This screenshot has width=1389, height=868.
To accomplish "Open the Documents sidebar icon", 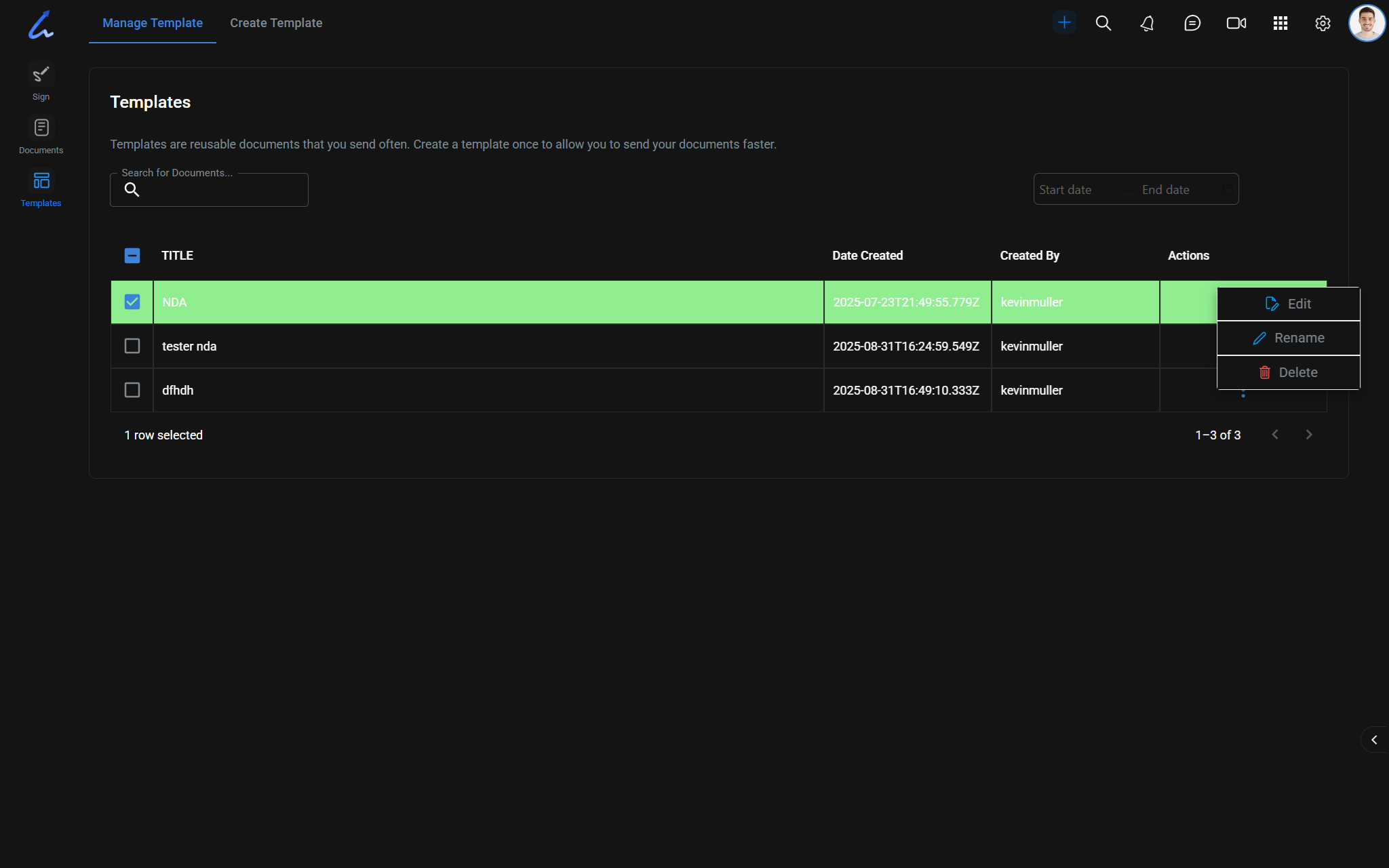I will click(x=41, y=136).
